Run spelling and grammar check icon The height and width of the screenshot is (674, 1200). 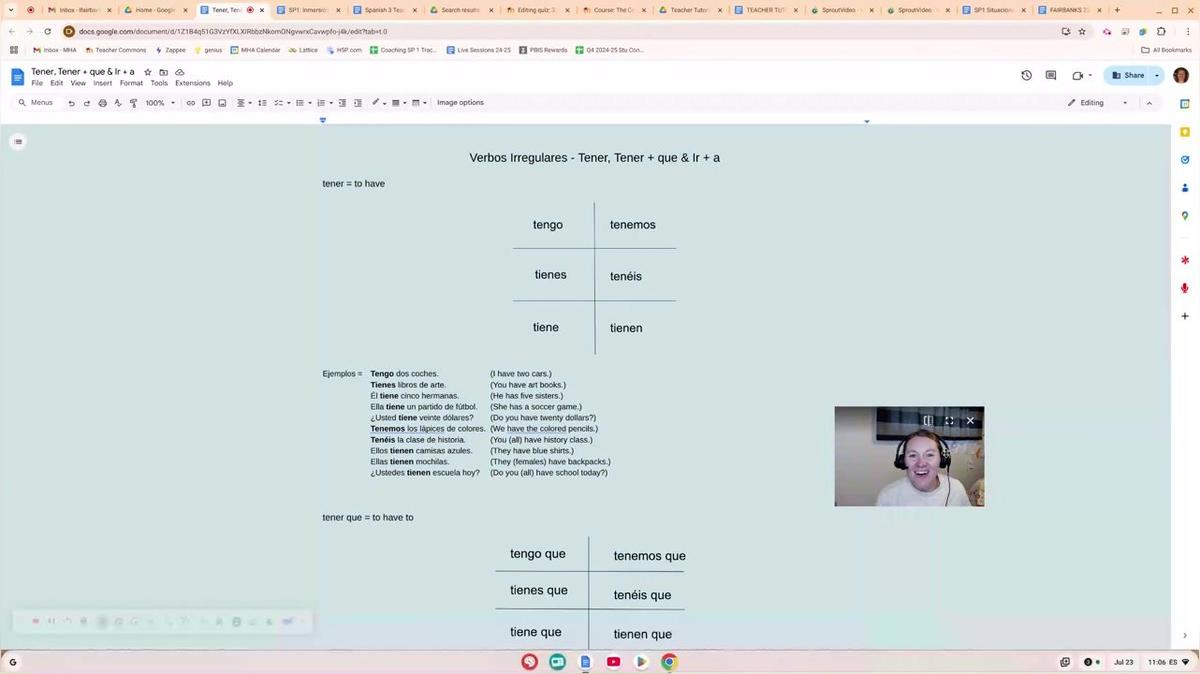[x=118, y=103]
